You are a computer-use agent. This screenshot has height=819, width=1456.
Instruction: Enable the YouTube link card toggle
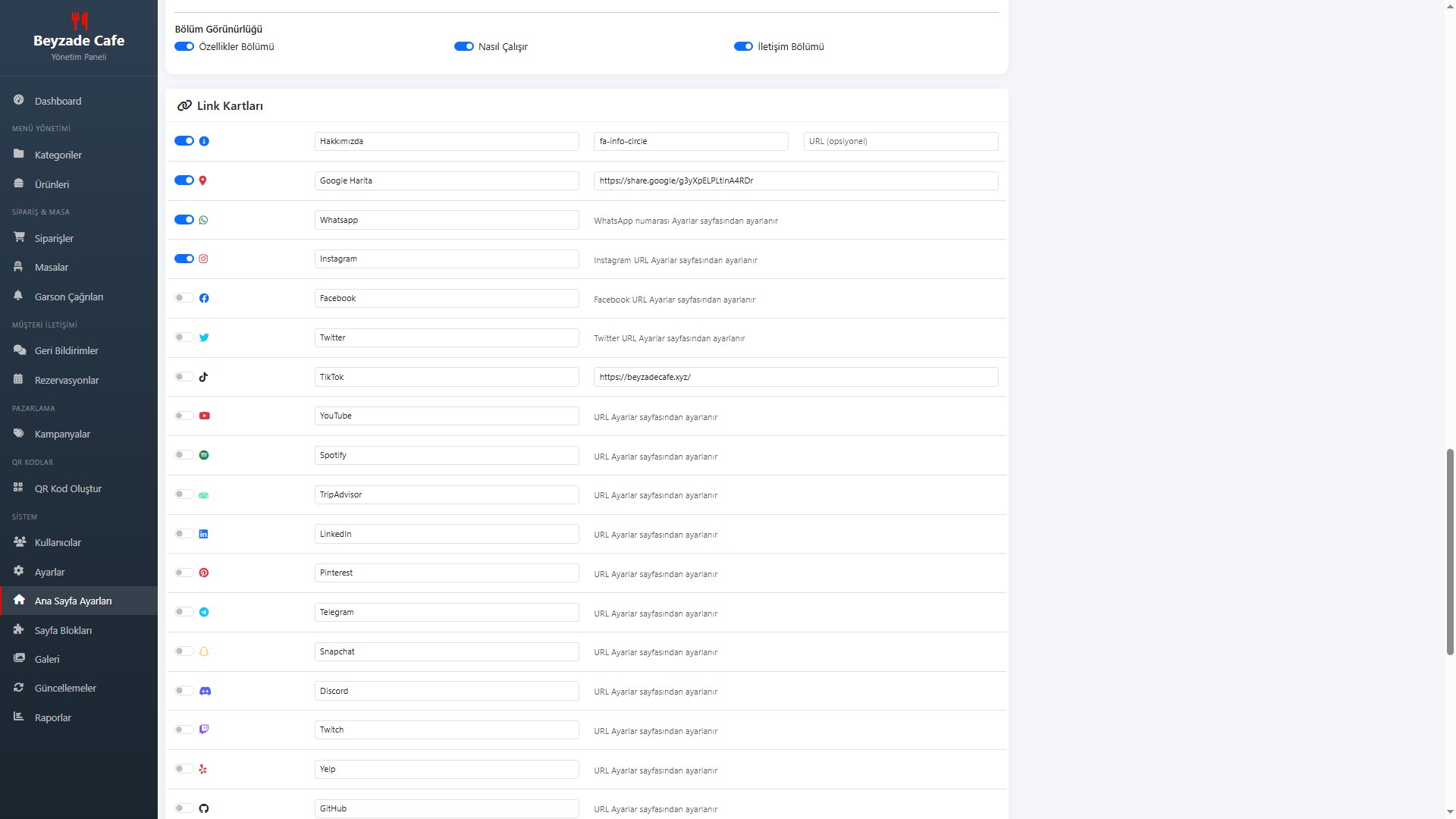tap(184, 416)
